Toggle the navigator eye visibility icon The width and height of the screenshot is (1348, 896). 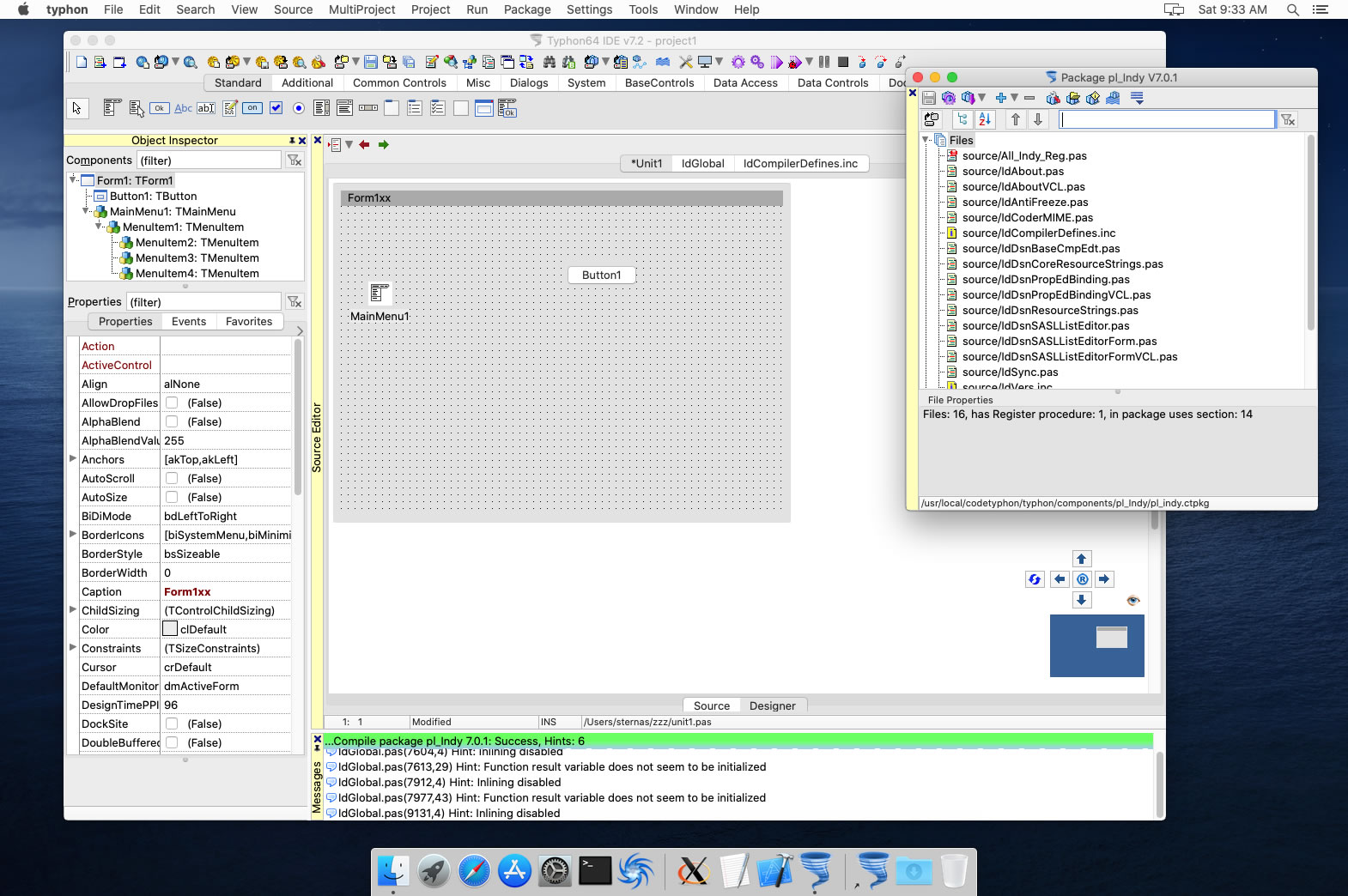[x=1133, y=601]
